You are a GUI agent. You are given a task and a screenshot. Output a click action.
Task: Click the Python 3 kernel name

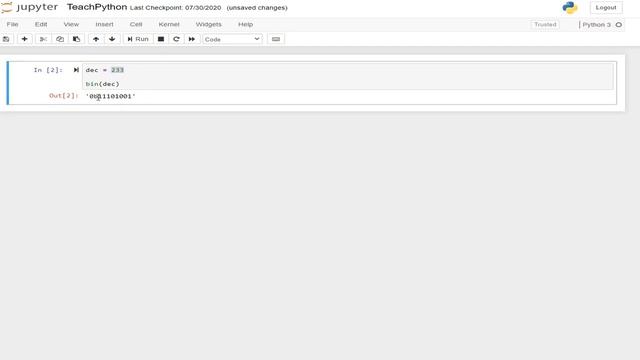[x=596, y=24]
